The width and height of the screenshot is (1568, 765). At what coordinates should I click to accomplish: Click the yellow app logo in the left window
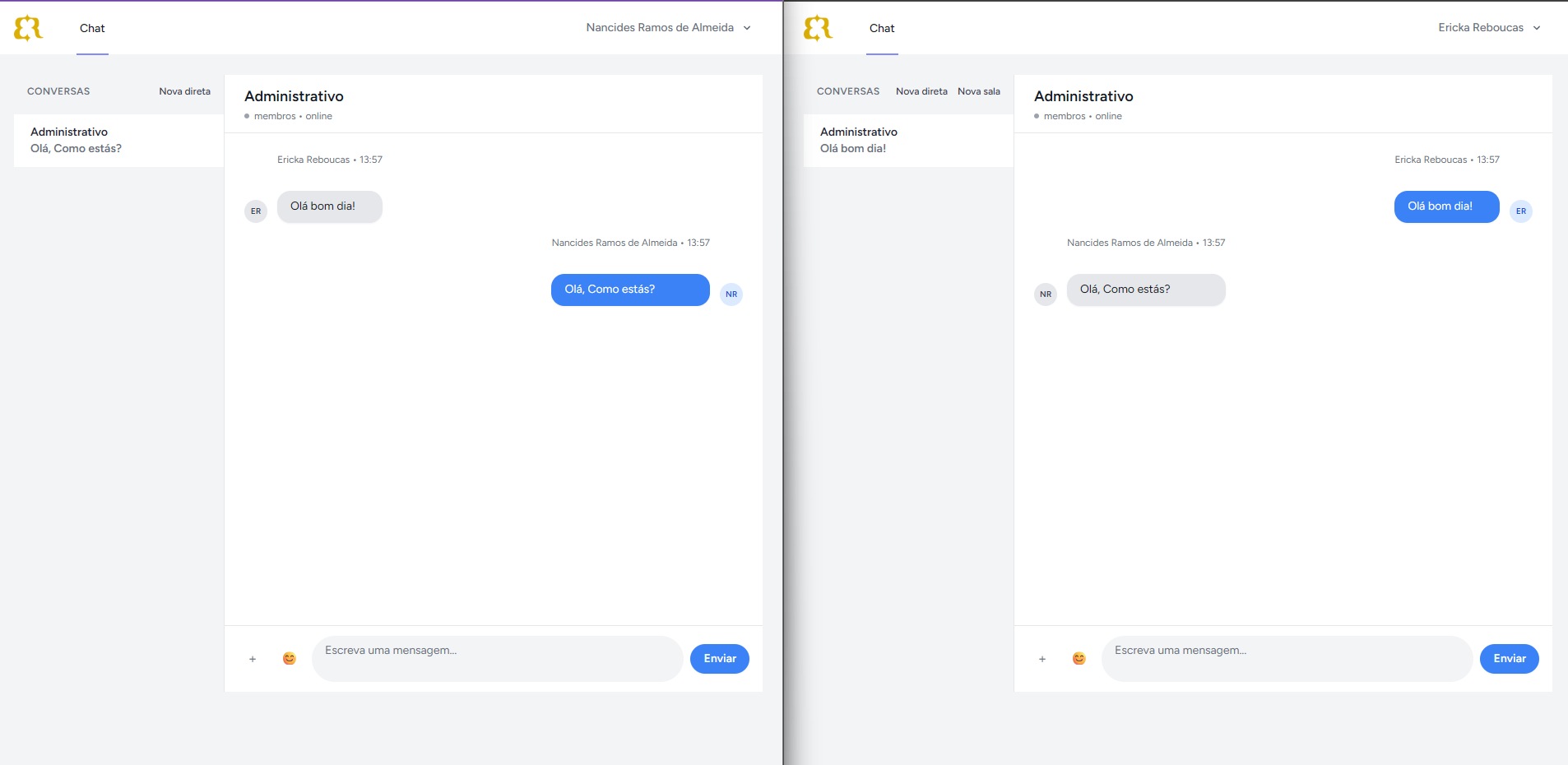click(x=30, y=27)
